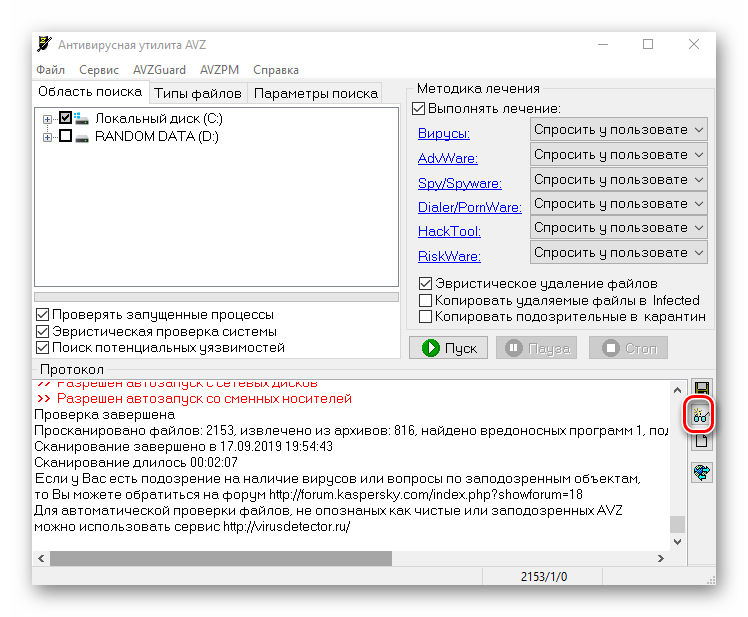This screenshot has height=617, width=748.
Task: Toggle Выполнять лечение checkbox
Action: point(418,108)
